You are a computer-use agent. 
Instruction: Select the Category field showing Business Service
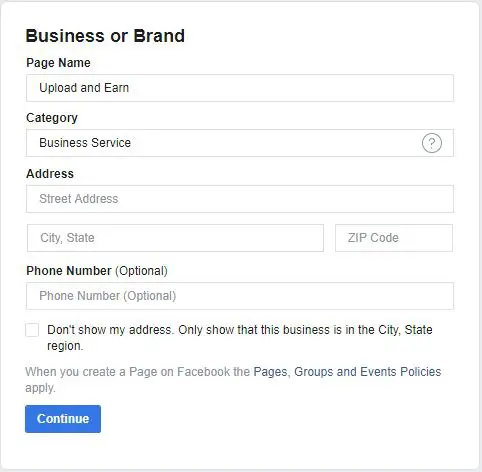point(240,143)
